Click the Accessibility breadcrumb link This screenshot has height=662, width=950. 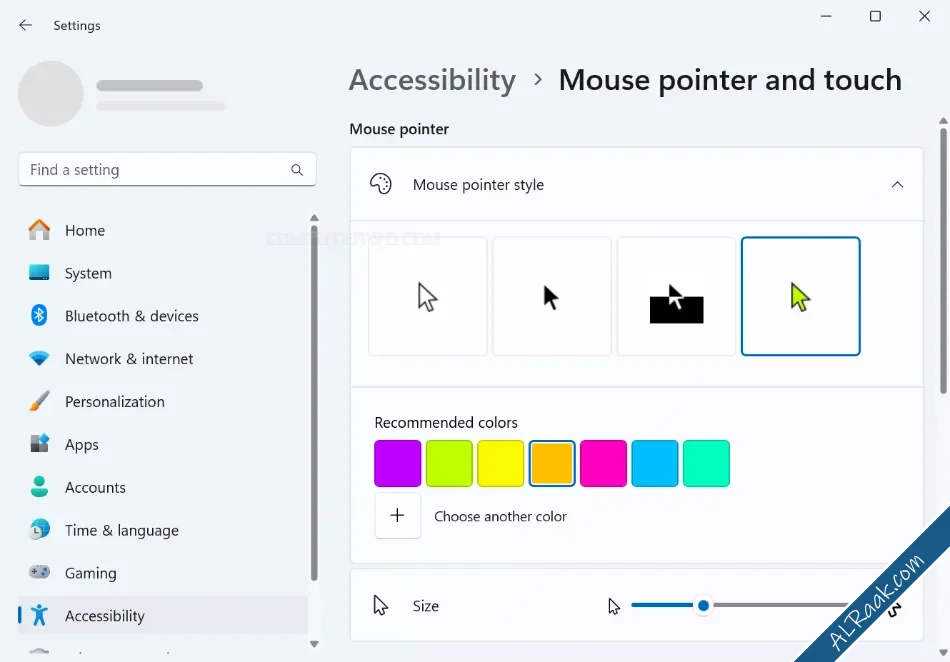[433, 80]
